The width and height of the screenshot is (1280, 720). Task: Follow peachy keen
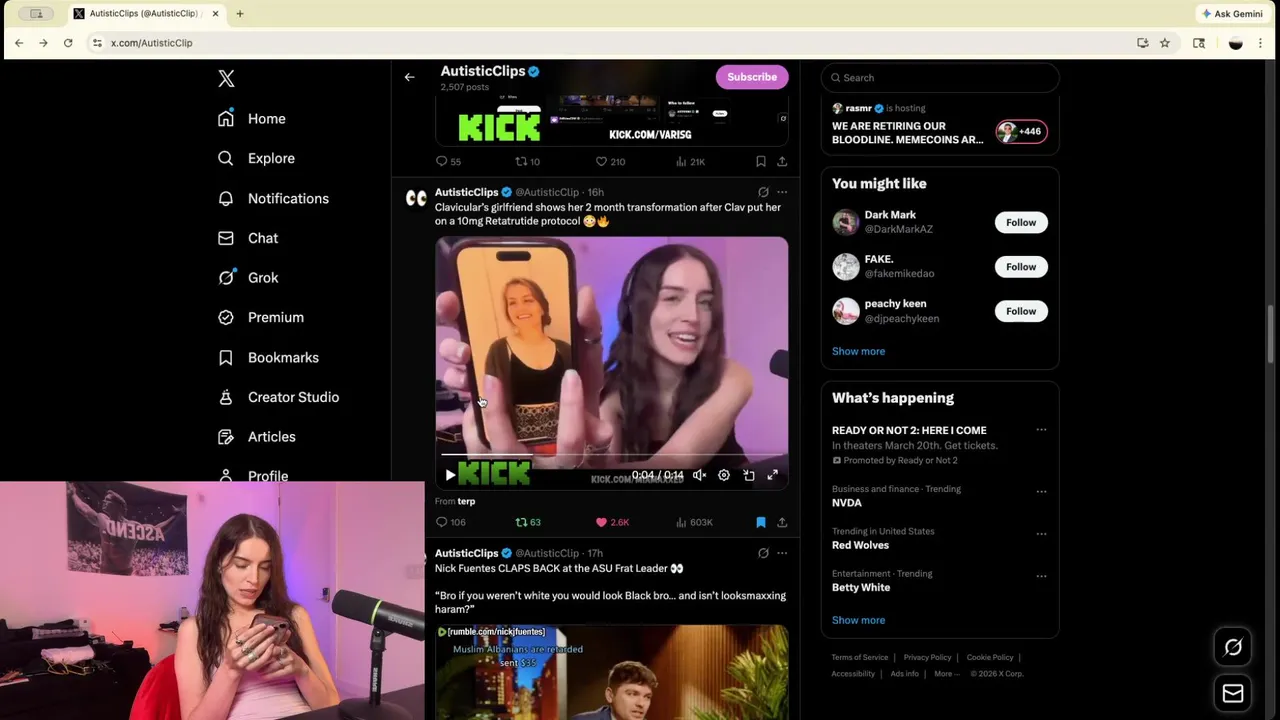click(1021, 311)
